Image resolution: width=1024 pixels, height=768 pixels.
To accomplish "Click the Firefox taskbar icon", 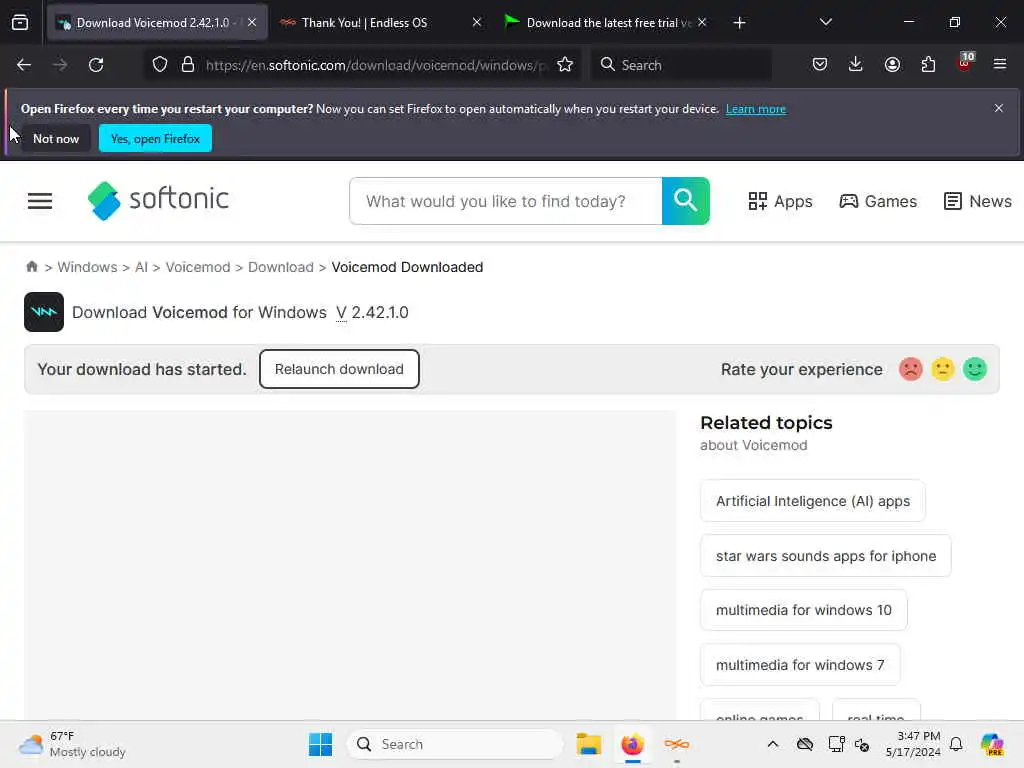I will 632,744.
